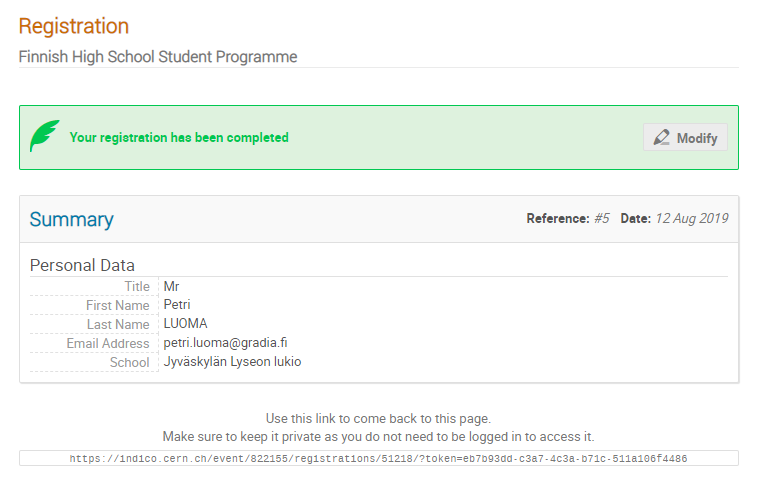Click the Personal Data section title
Image resolution: width=774 pixels, height=489 pixels.
tap(82, 265)
